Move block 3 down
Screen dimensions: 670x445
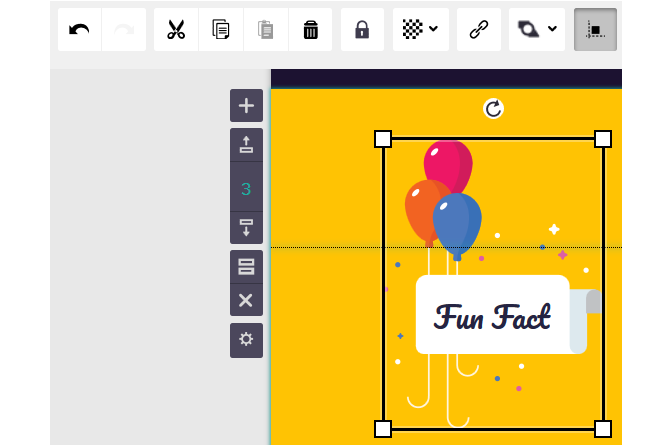[x=247, y=228]
